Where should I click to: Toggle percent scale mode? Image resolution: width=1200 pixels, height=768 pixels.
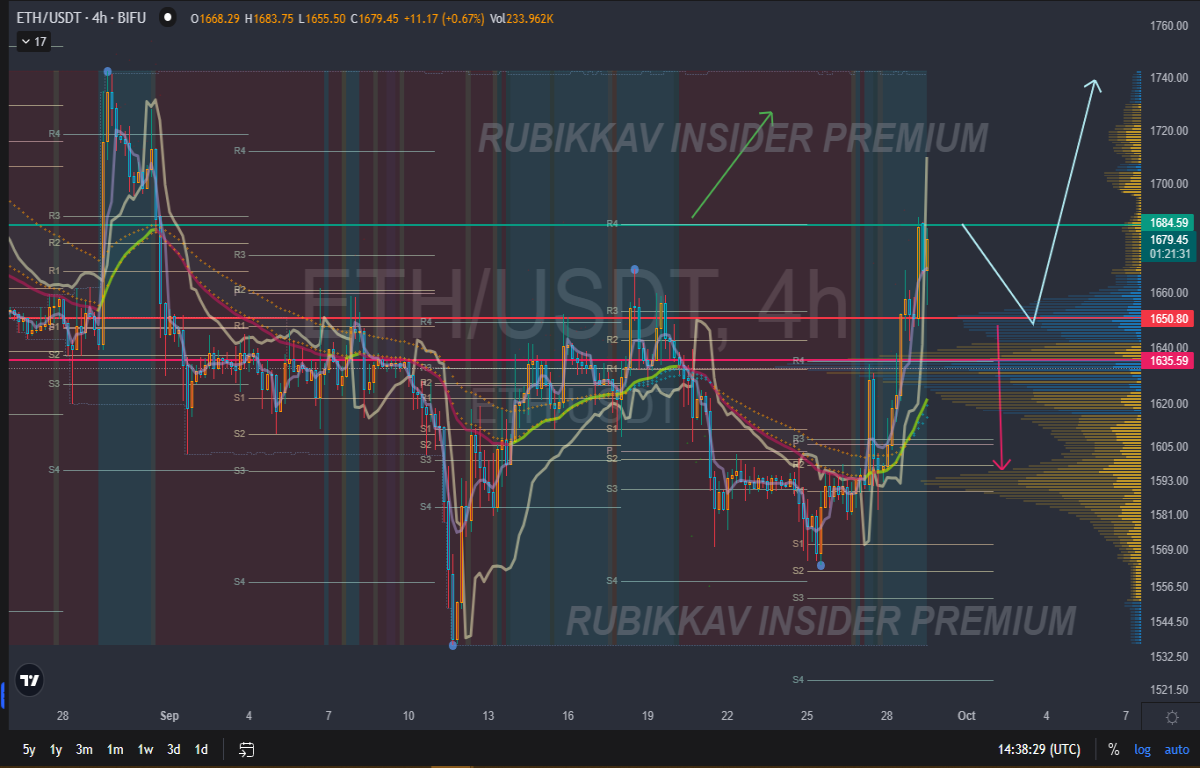coord(1114,749)
